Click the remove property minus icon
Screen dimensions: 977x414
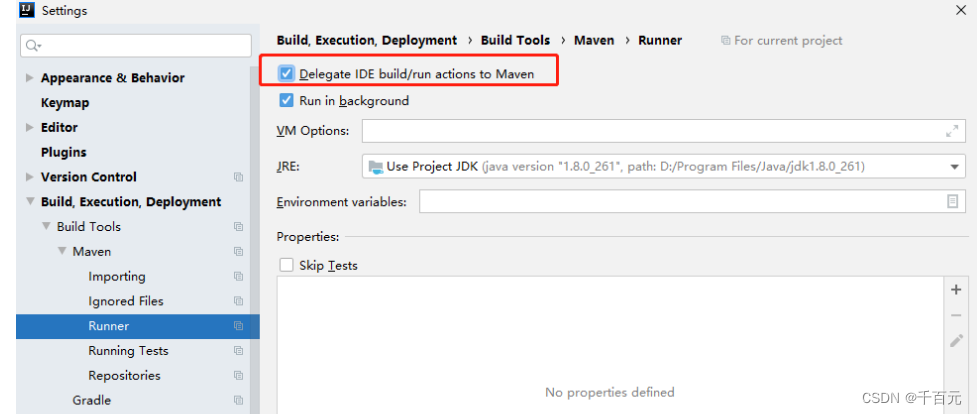pyautogui.click(x=956, y=315)
